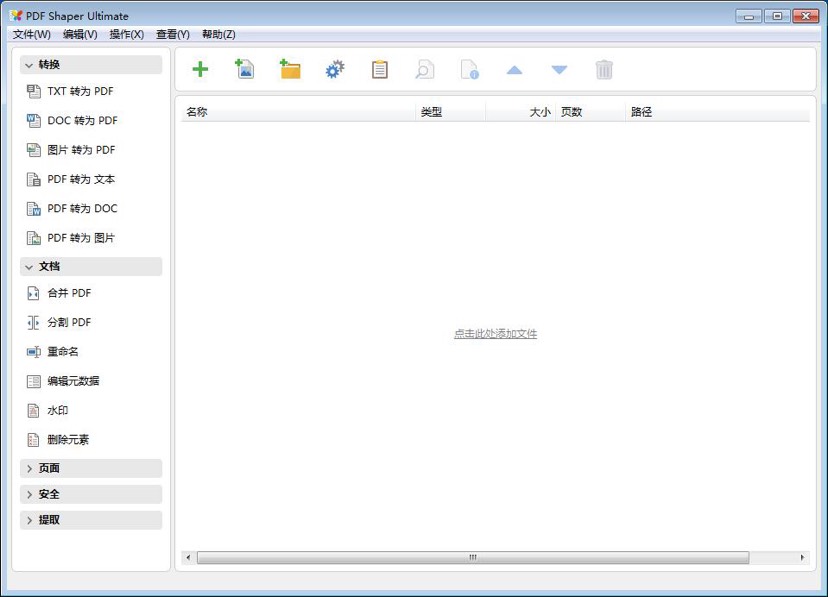Click the move down arrow icon
The width and height of the screenshot is (828, 597).
[x=559, y=70]
